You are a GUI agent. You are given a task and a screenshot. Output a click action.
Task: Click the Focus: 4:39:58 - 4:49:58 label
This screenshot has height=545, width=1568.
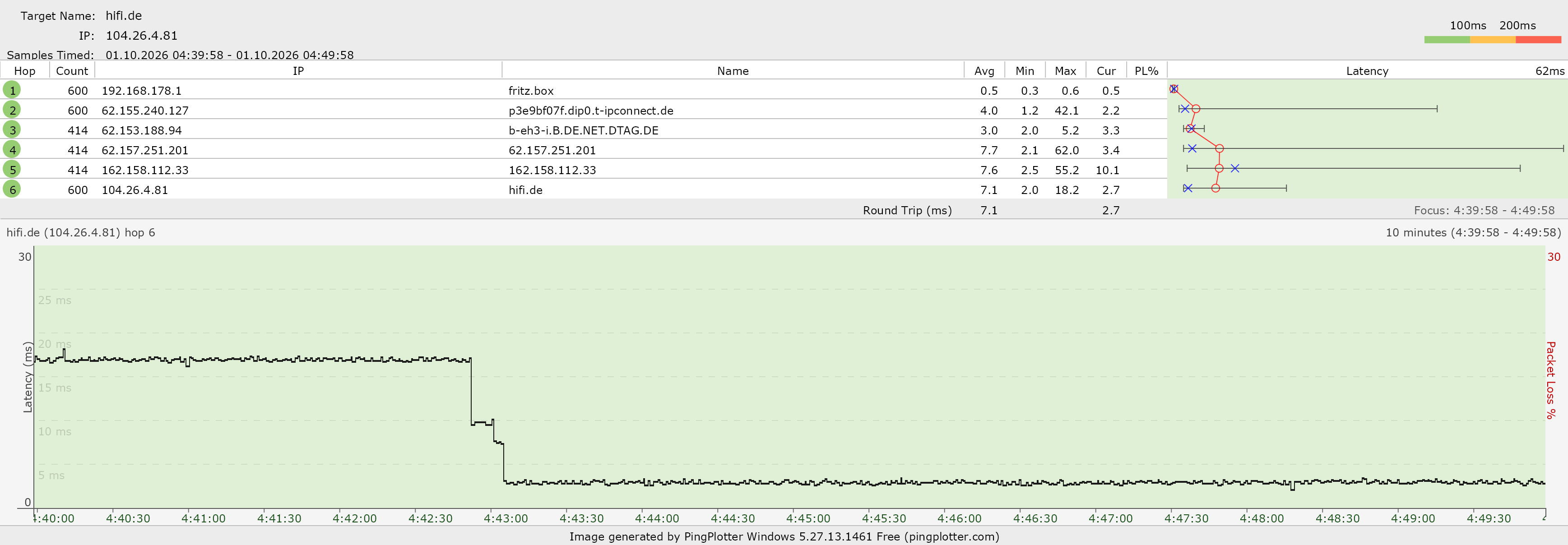click(1484, 210)
